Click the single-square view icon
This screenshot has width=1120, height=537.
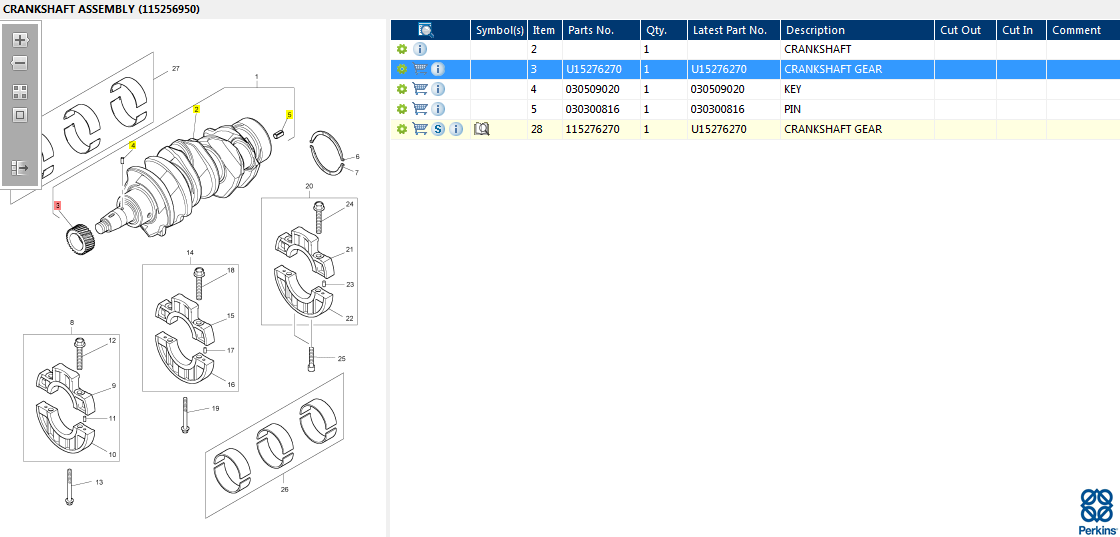pyautogui.click(x=20, y=115)
